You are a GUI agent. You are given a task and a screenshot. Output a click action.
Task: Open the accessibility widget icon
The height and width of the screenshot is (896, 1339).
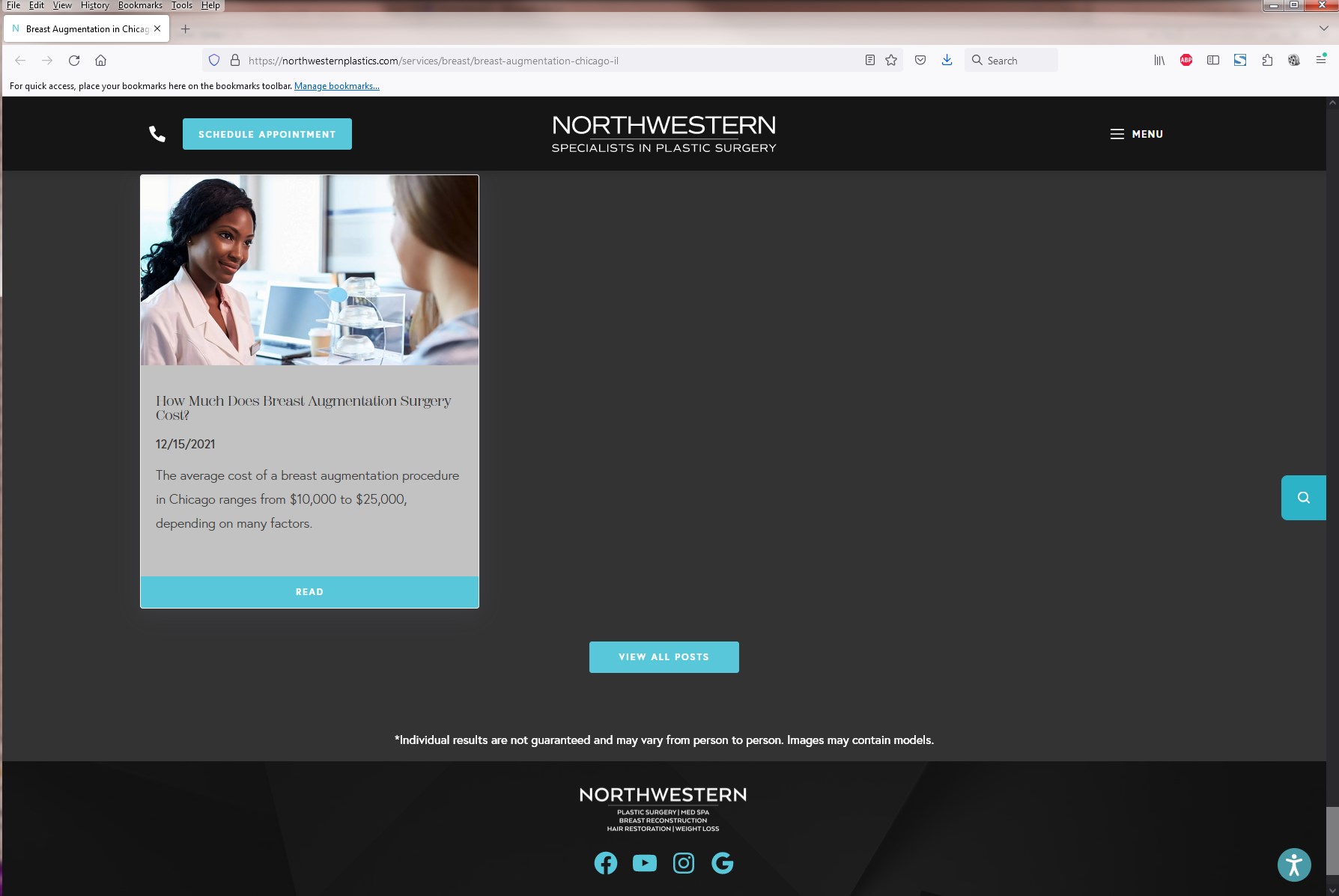click(x=1294, y=865)
